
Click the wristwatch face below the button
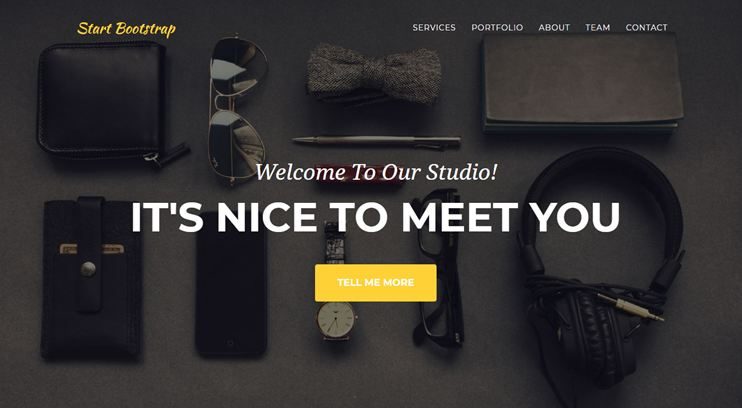click(336, 319)
